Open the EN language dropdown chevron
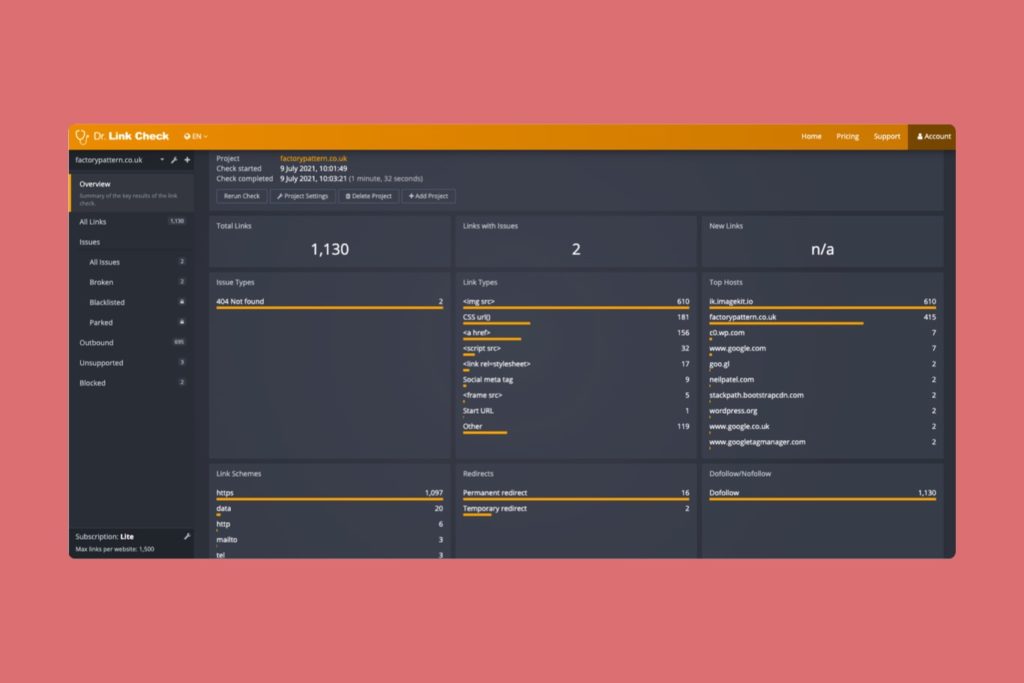The height and width of the screenshot is (683, 1024). click(x=206, y=136)
